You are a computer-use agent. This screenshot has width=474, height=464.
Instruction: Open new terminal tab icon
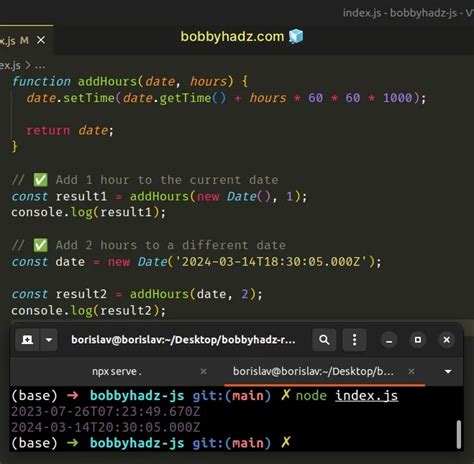point(27,340)
